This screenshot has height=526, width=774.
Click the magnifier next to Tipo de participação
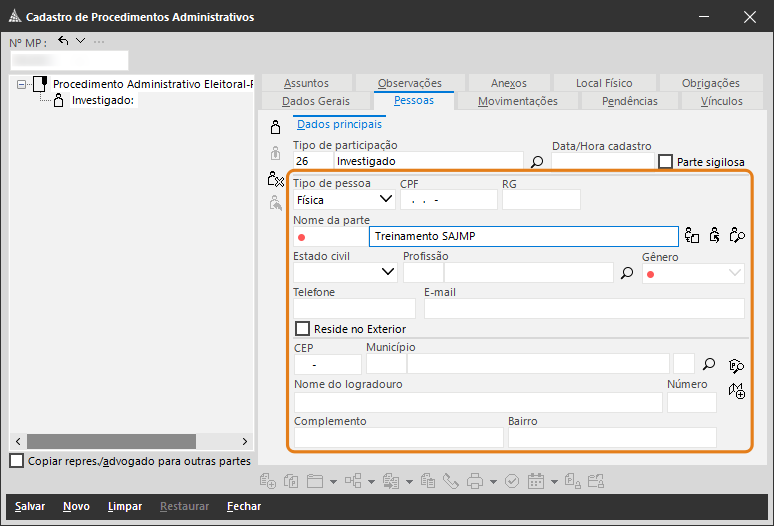tap(537, 162)
